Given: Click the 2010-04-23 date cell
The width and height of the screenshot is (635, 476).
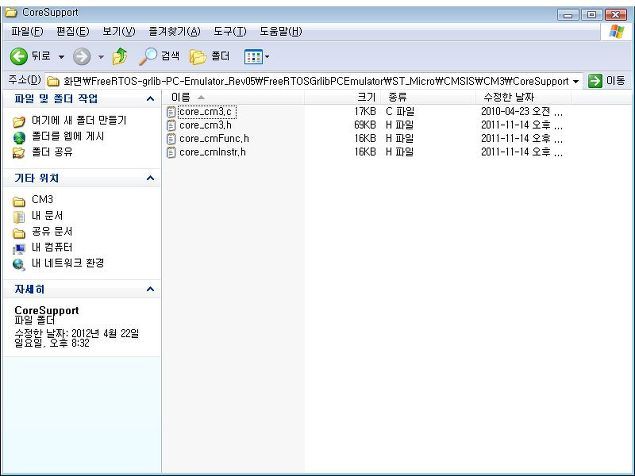Looking at the screenshot, I should (x=522, y=111).
